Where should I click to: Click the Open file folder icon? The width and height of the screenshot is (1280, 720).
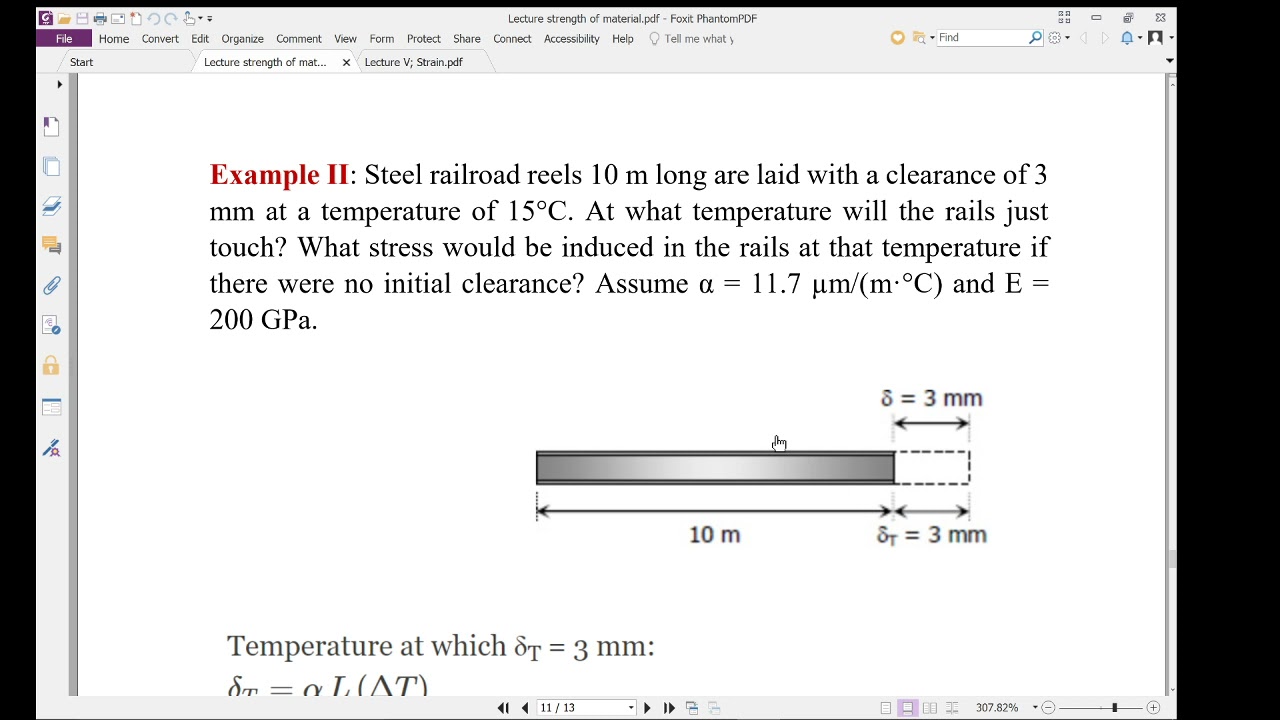[64, 18]
